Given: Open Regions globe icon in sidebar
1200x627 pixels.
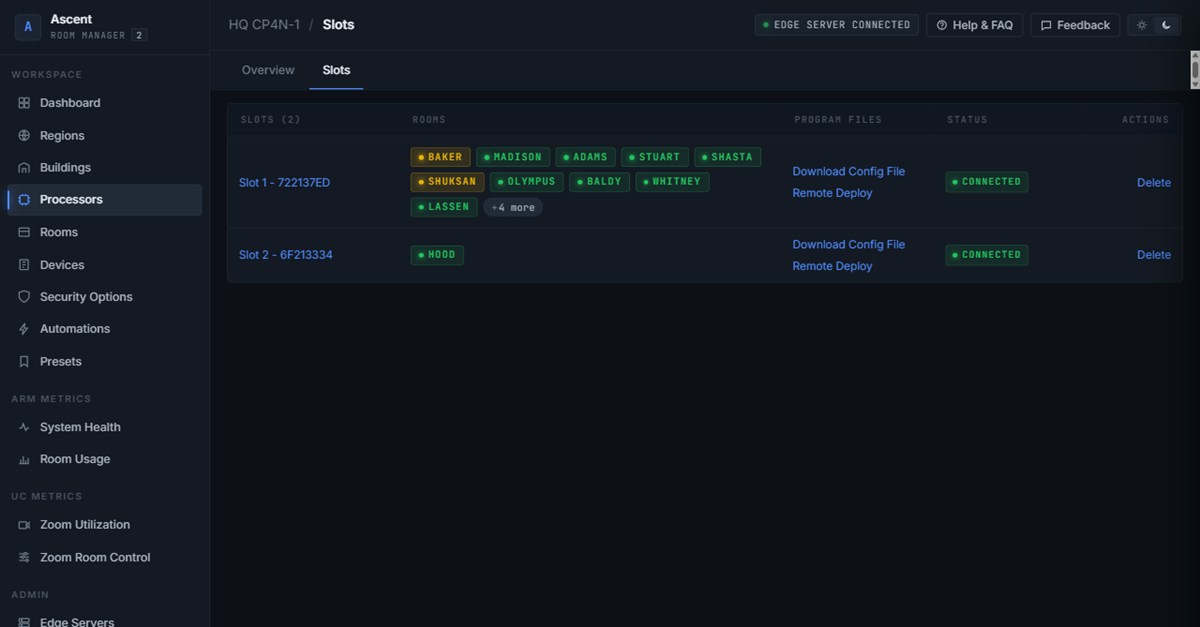Looking at the screenshot, I should point(24,135).
